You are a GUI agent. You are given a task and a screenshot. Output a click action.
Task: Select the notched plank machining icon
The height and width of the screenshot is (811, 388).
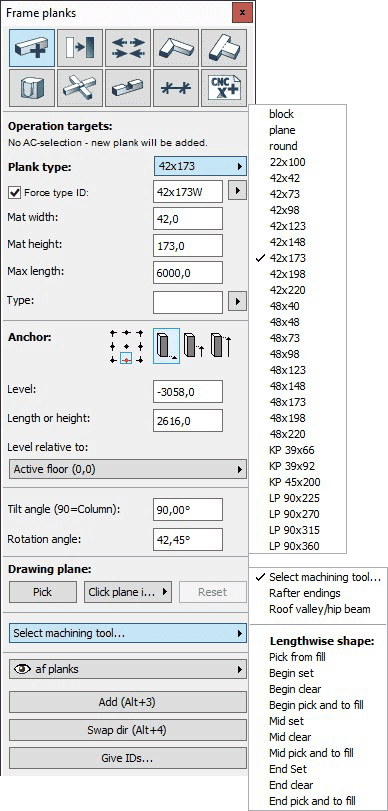128,88
